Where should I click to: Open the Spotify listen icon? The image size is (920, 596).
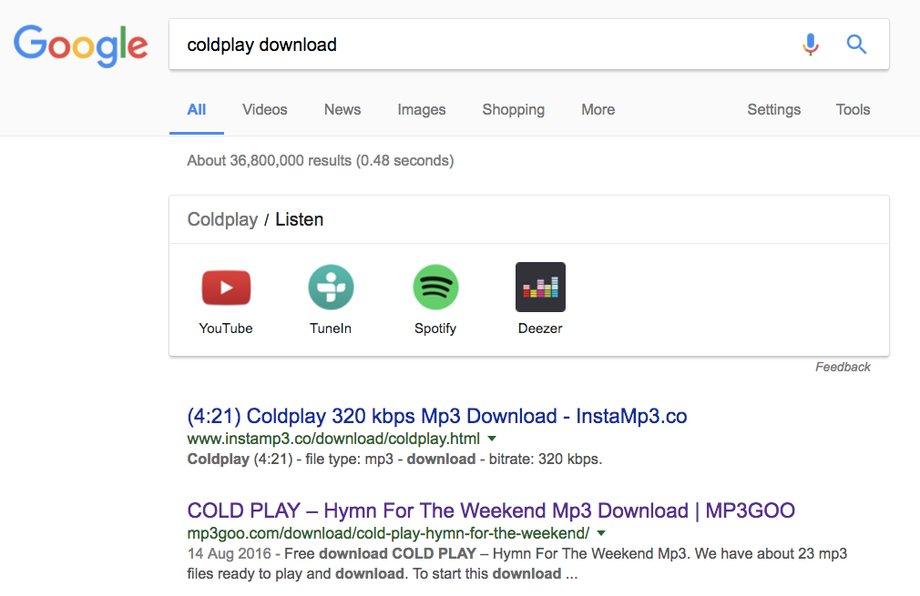point(435,287)
